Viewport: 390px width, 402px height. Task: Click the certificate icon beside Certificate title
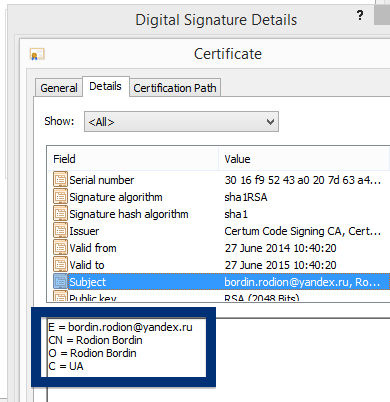click(x=37, y=54)
